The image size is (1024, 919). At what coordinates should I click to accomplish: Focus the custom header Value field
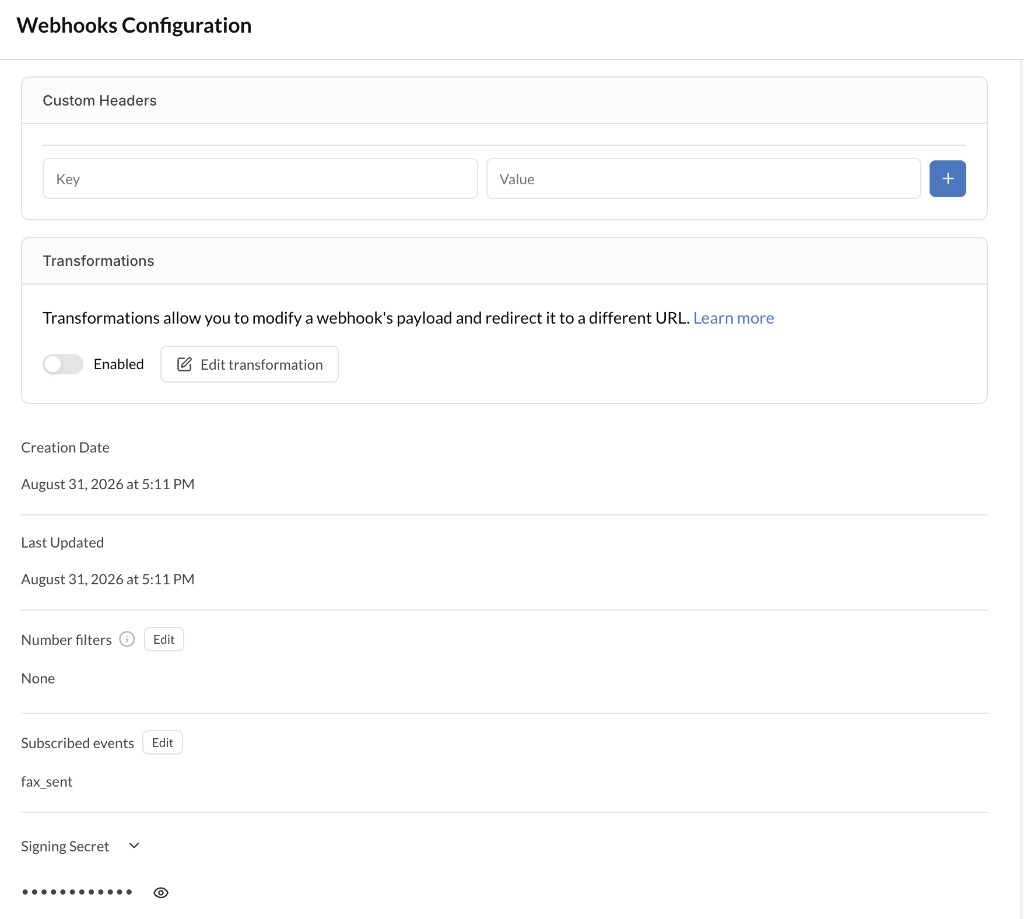[703, 178]
